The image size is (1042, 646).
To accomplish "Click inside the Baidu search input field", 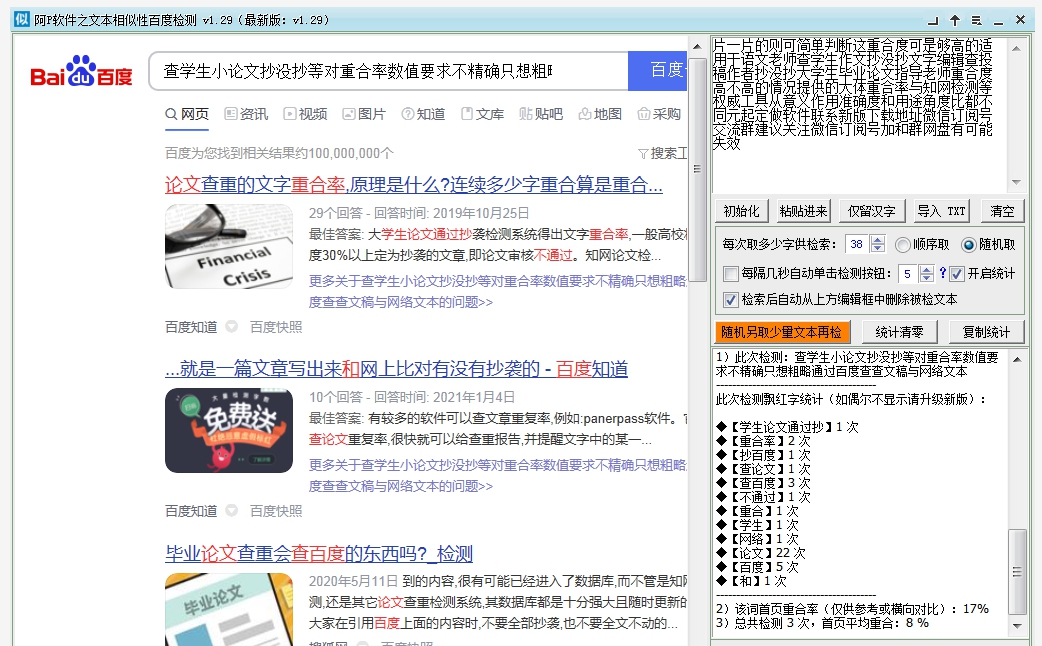I will pos(389,70).
